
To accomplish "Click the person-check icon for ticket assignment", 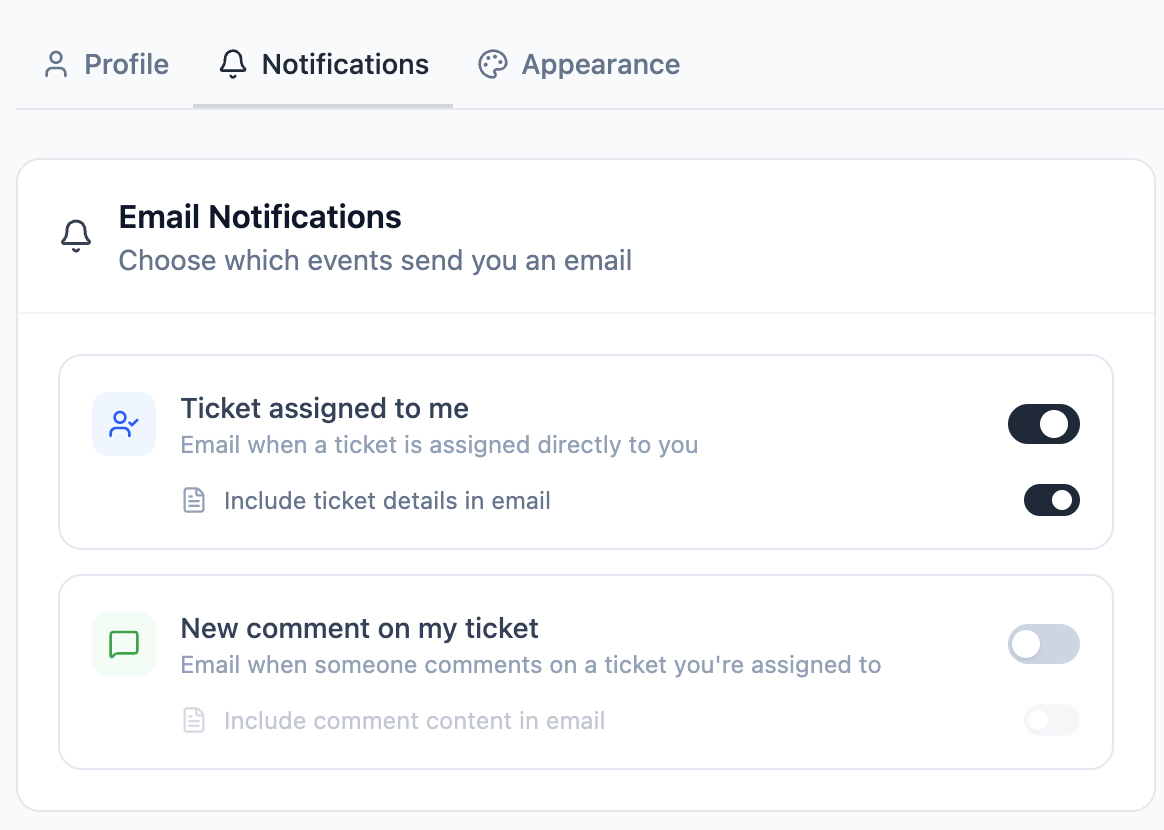I will click(x=123, y=423).
